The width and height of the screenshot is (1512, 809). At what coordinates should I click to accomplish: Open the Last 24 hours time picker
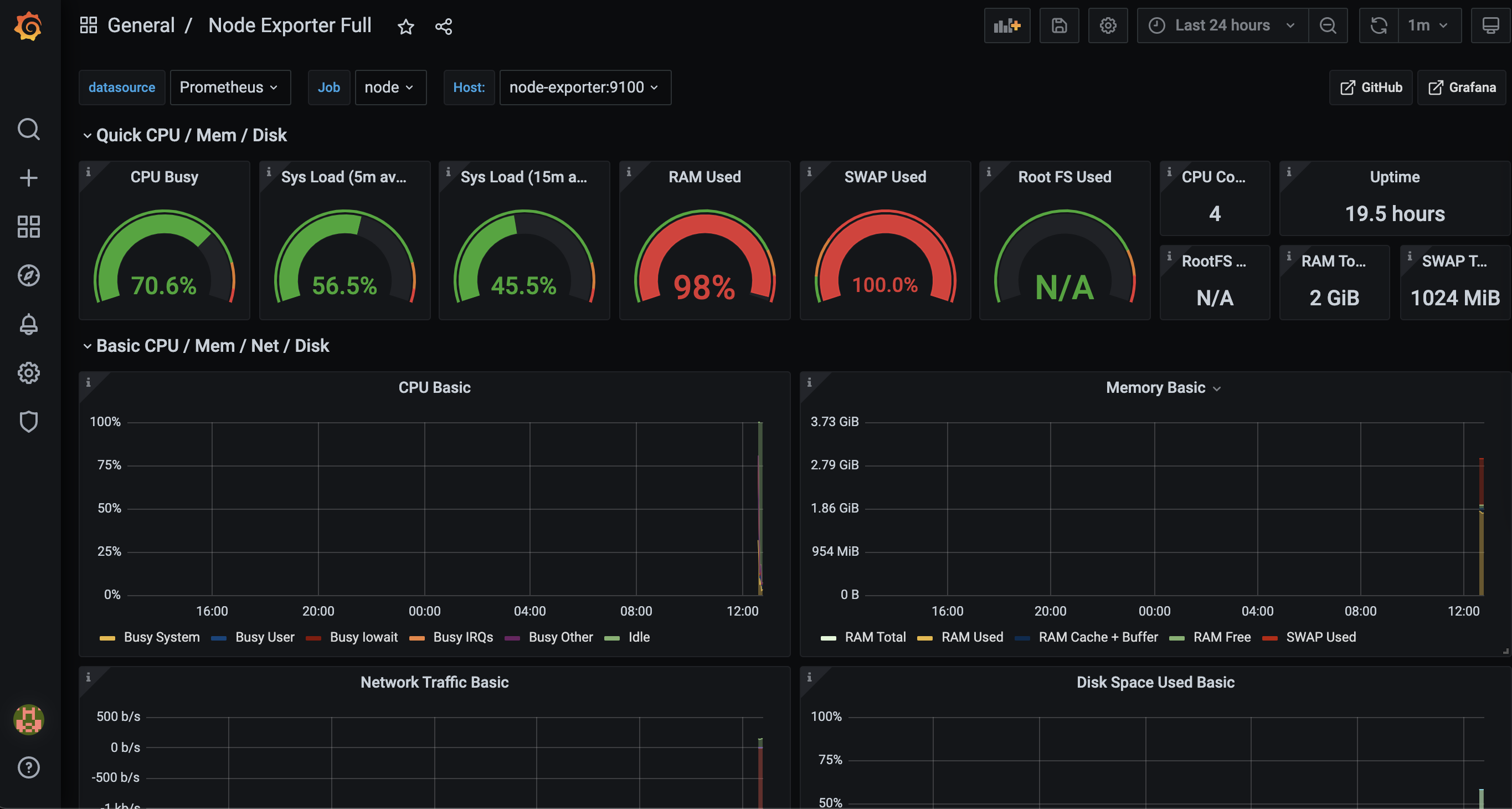[1222, 26]
